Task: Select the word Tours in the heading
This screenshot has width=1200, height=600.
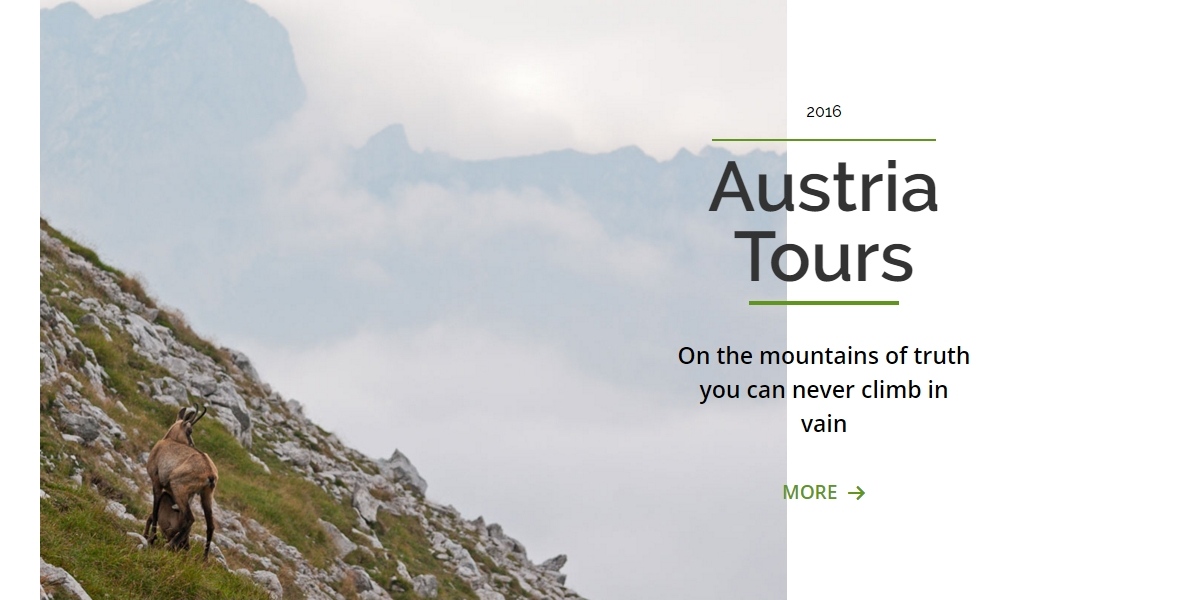Action: click(x=824, y=256)
